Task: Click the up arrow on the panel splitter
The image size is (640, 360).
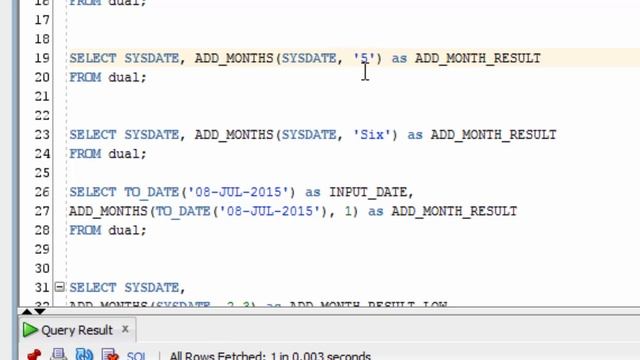Action: coord(27,311)
